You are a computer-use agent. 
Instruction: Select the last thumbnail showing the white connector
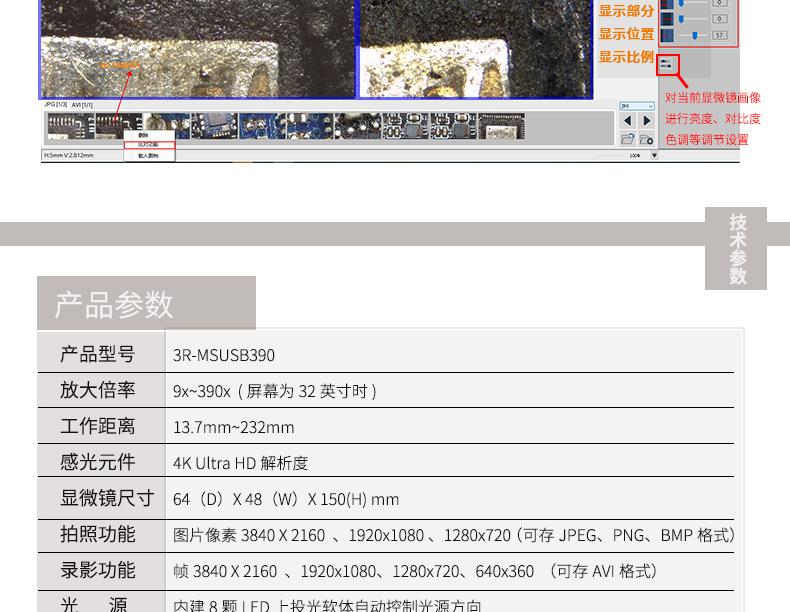point(501,125)
